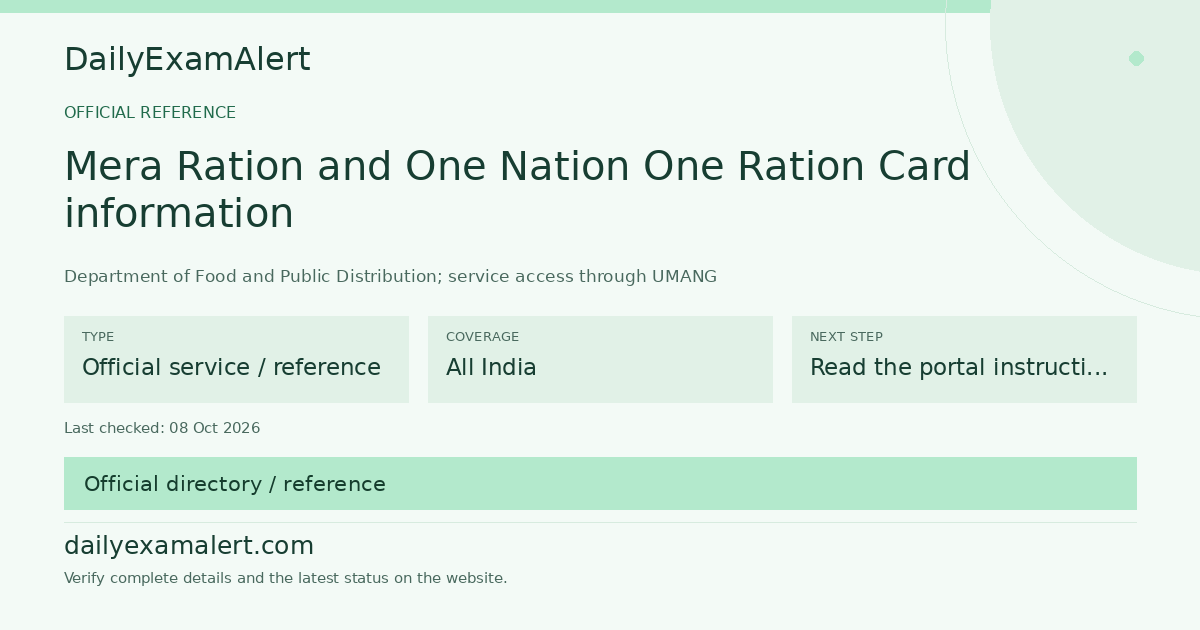Open the Official service / reference type card
Viewport: 1200px width, 630px height.
(236, 359)
